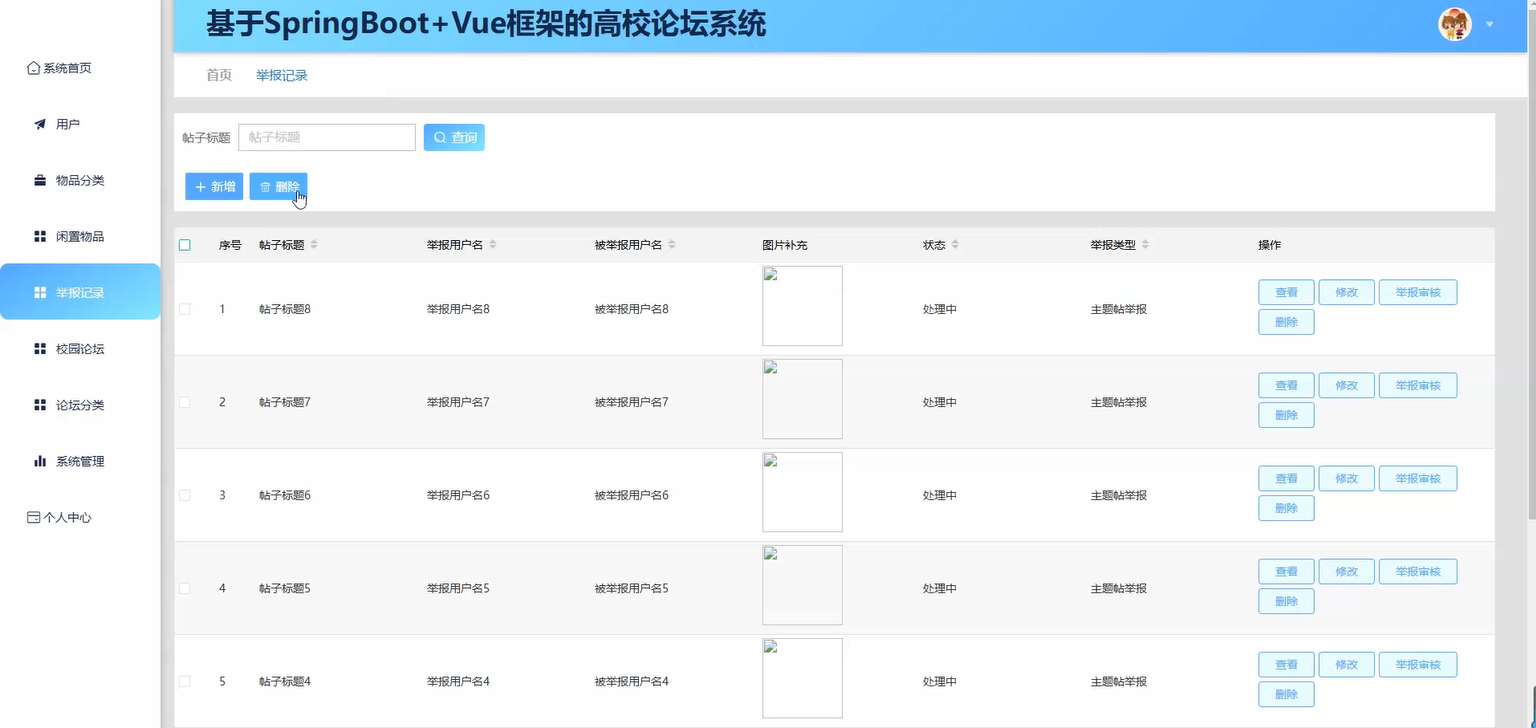This screenshot has width=1536, height=728.
Task: Click the 删除 batch delete button
Action: pyautogui.click(x=278, y=186)
